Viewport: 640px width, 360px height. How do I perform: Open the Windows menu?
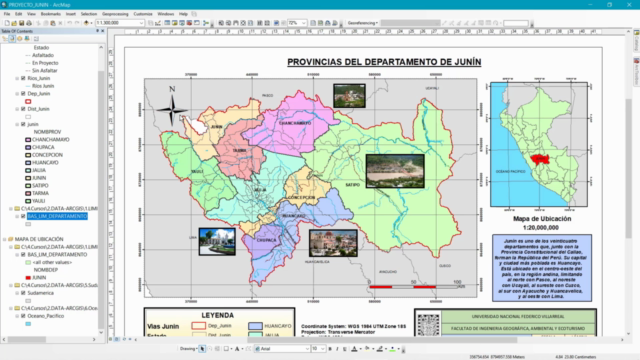[166, 14]
